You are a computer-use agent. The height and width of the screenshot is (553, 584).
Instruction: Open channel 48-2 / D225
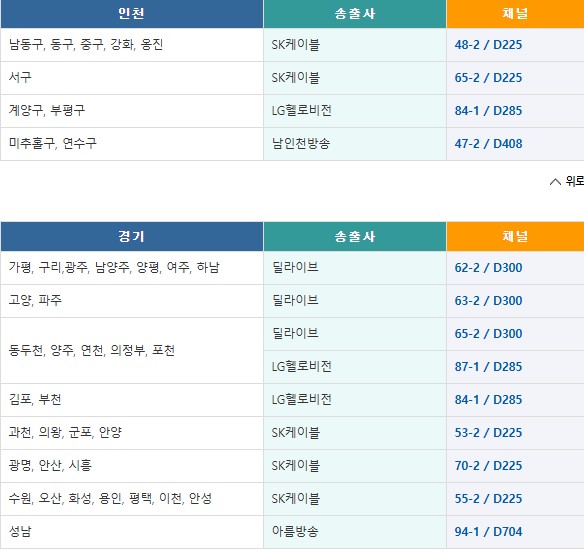click(488, 45)
